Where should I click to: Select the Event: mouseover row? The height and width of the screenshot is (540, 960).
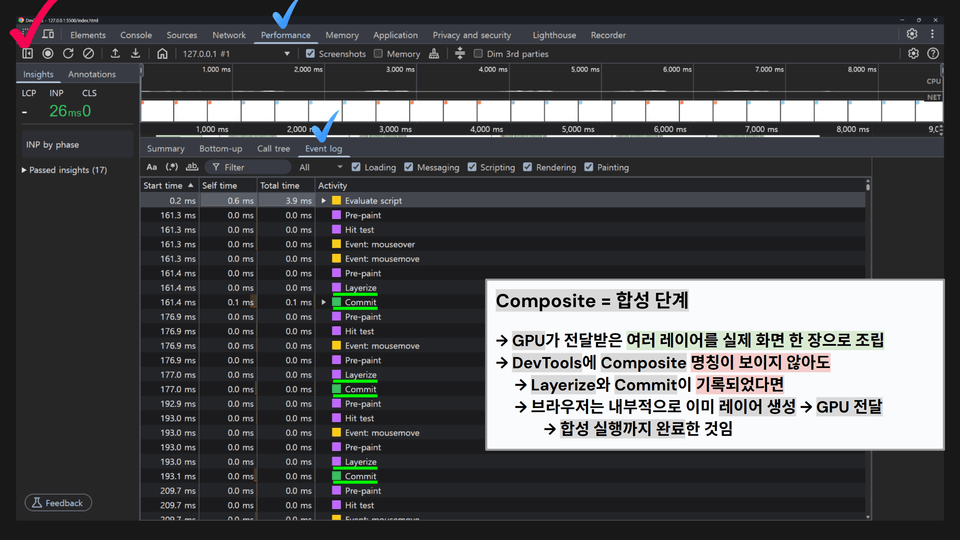point(503,244)
